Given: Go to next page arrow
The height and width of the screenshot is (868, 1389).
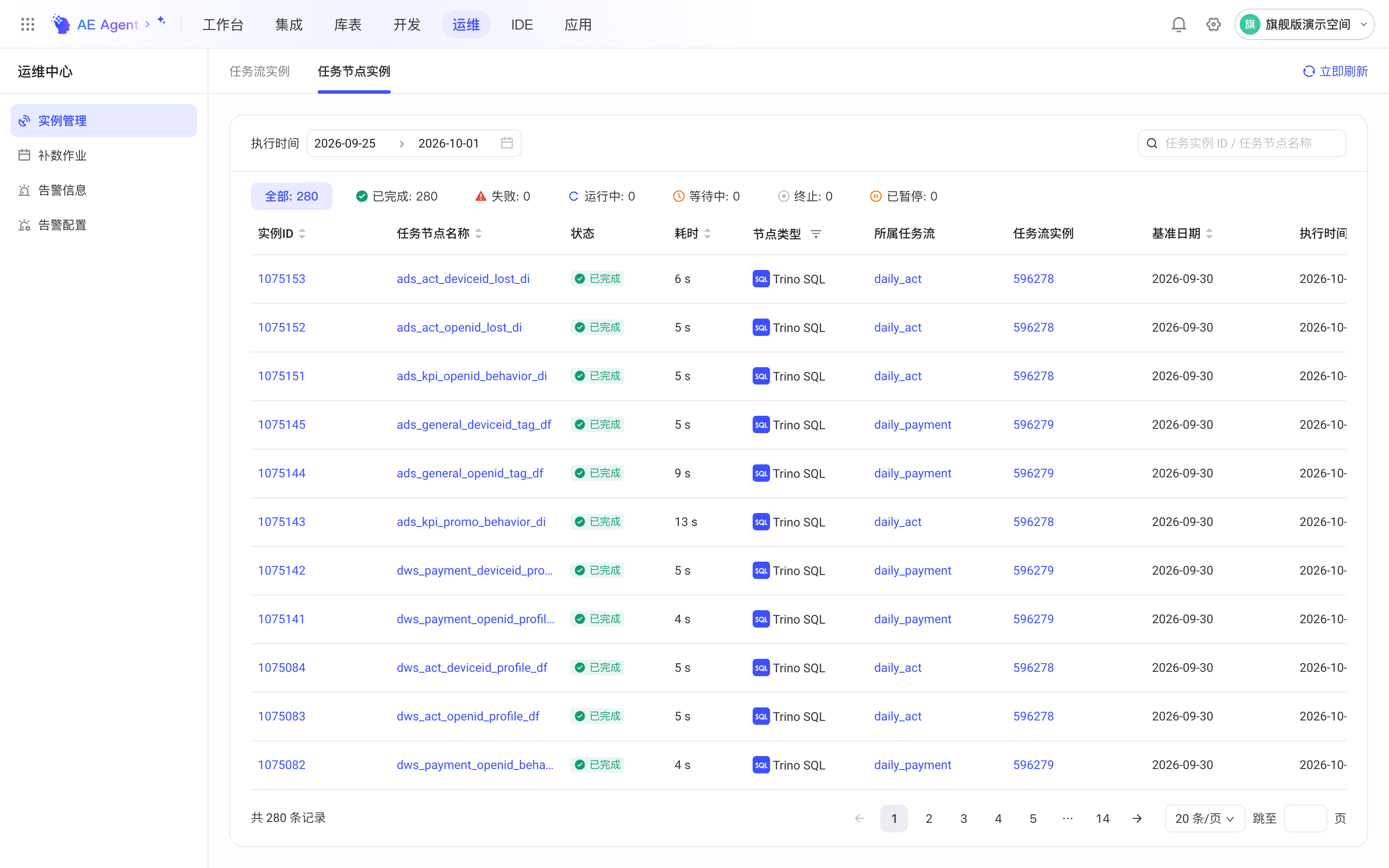Looking at the screenshot, I should 1136,819.
